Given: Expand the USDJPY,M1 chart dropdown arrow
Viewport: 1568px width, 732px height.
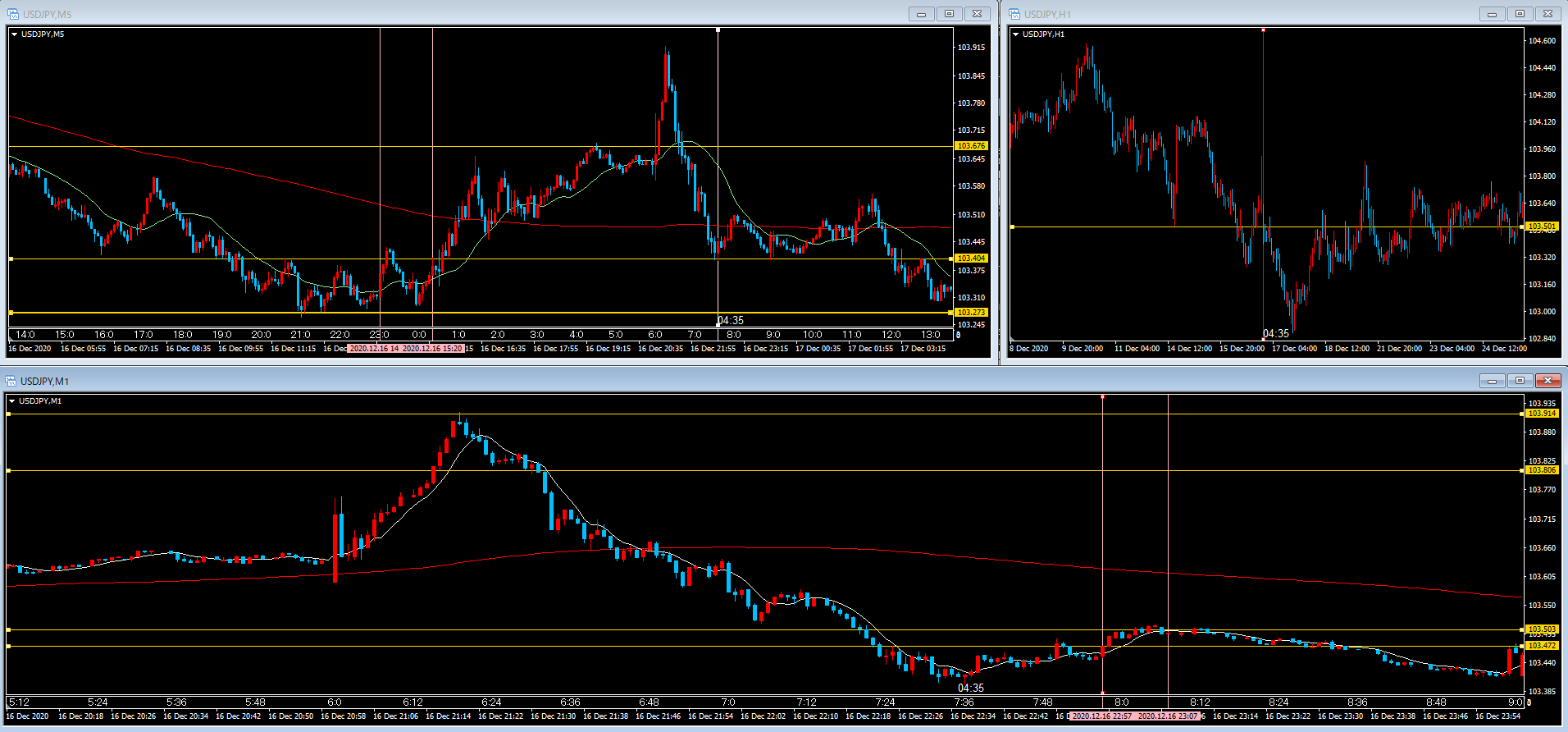Looking at the screenshot, I should pos(11,401).
